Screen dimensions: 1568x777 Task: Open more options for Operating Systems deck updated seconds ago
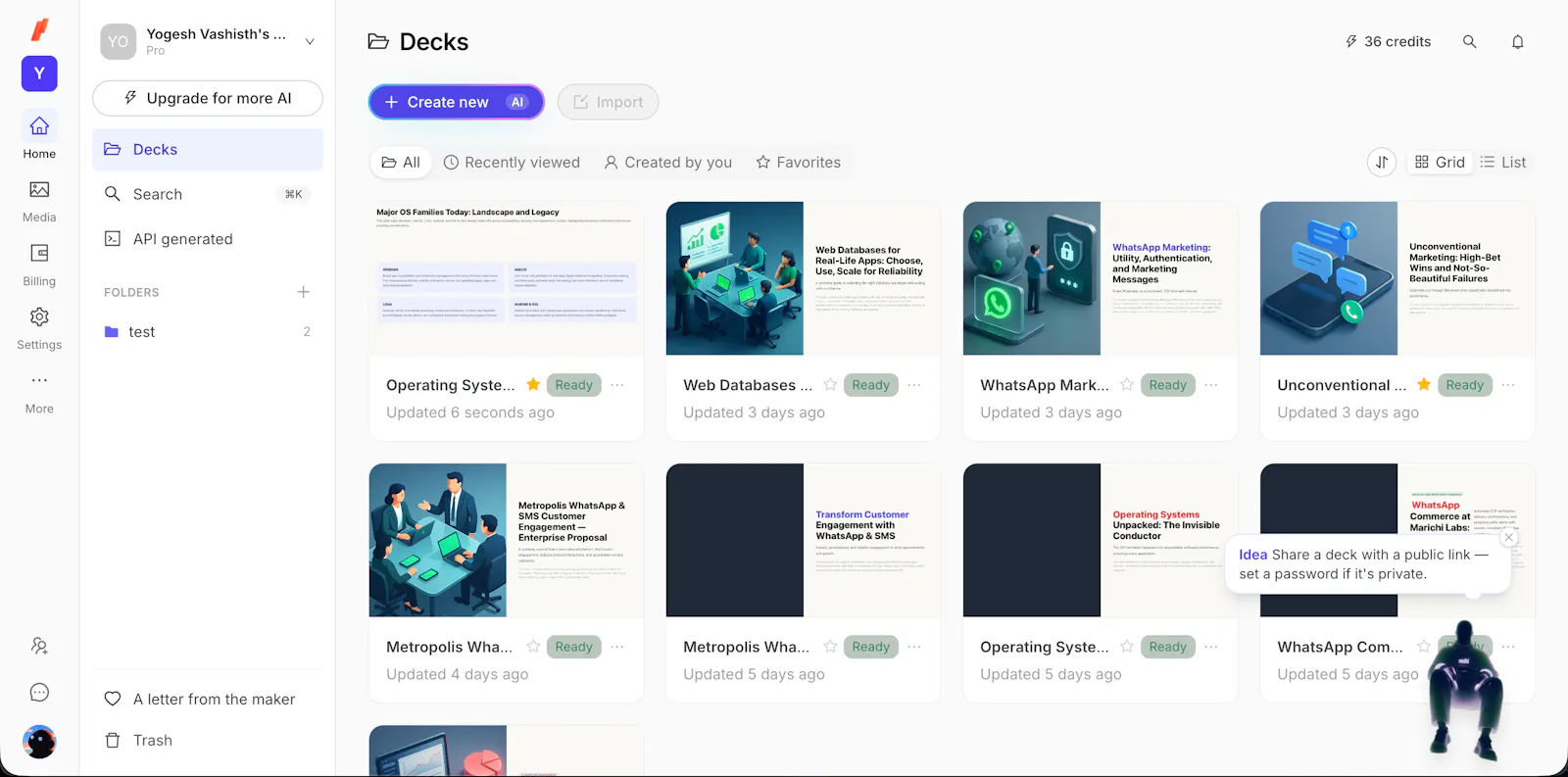tap(617, 385)
